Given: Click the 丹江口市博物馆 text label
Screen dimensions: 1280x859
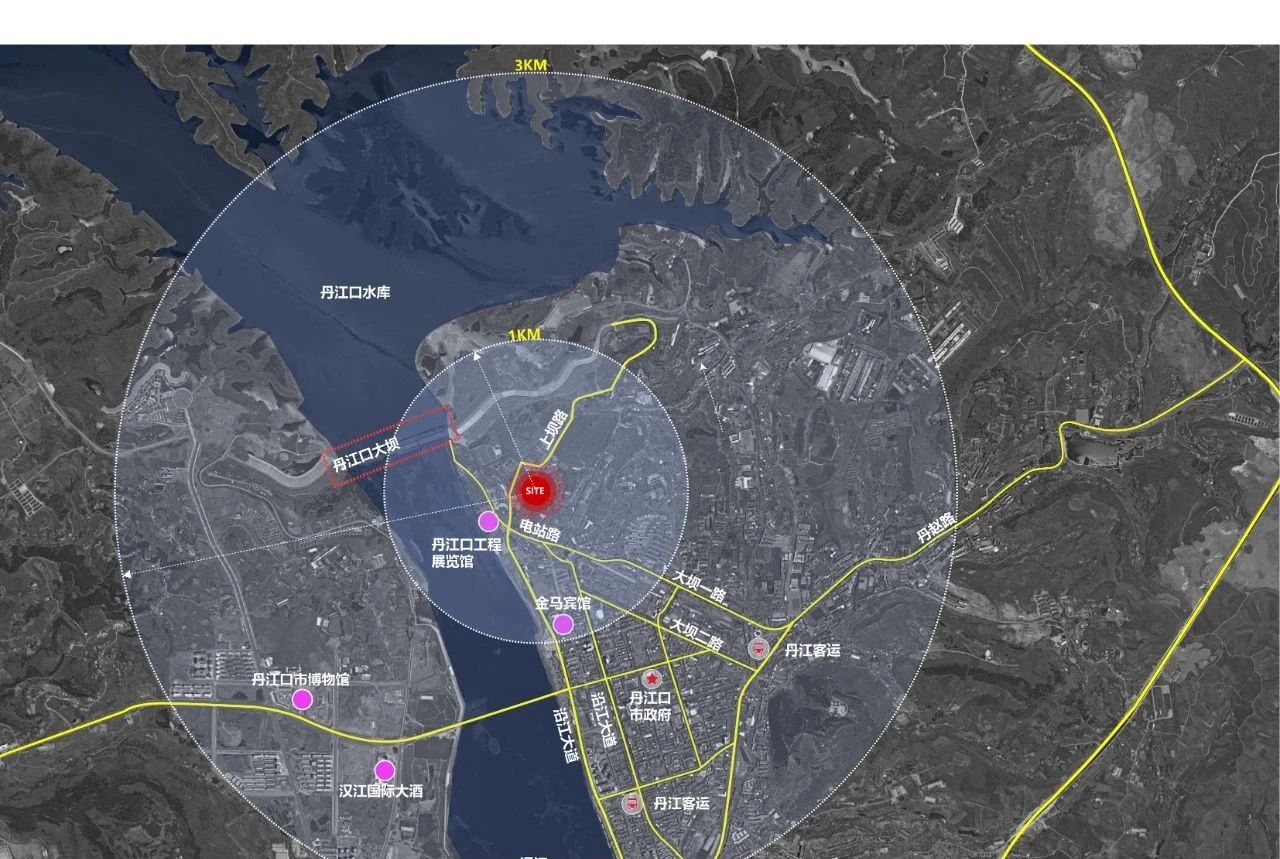Looking at the screenshot, I should [x=300, y=680].
